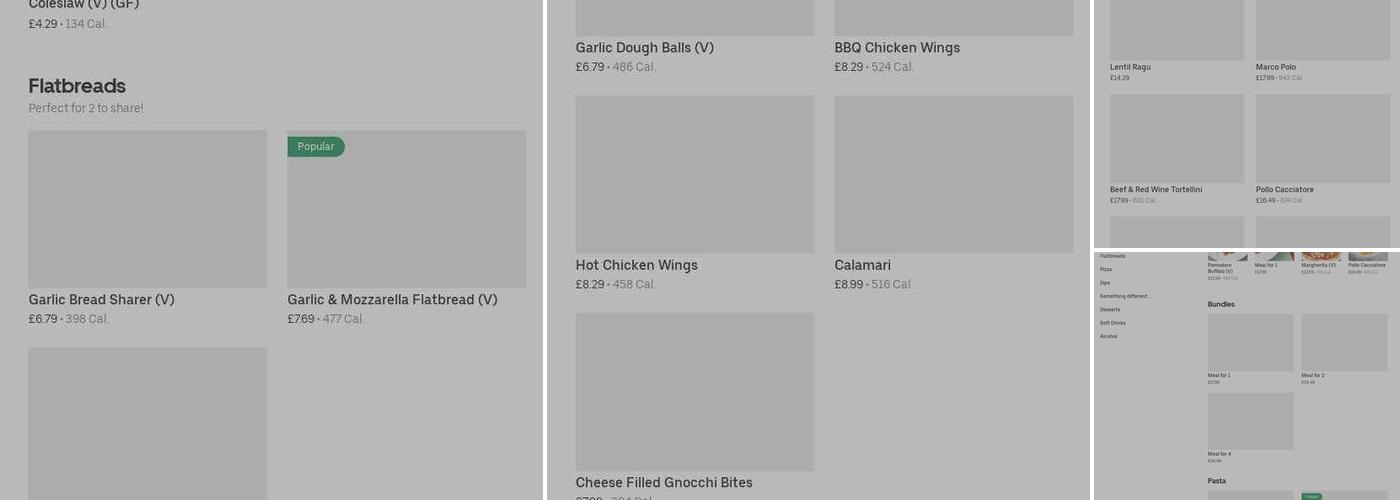Open the "Something different..." sidebar category
This screenshot has height=500, width=1400.
tap(1125, 296)
